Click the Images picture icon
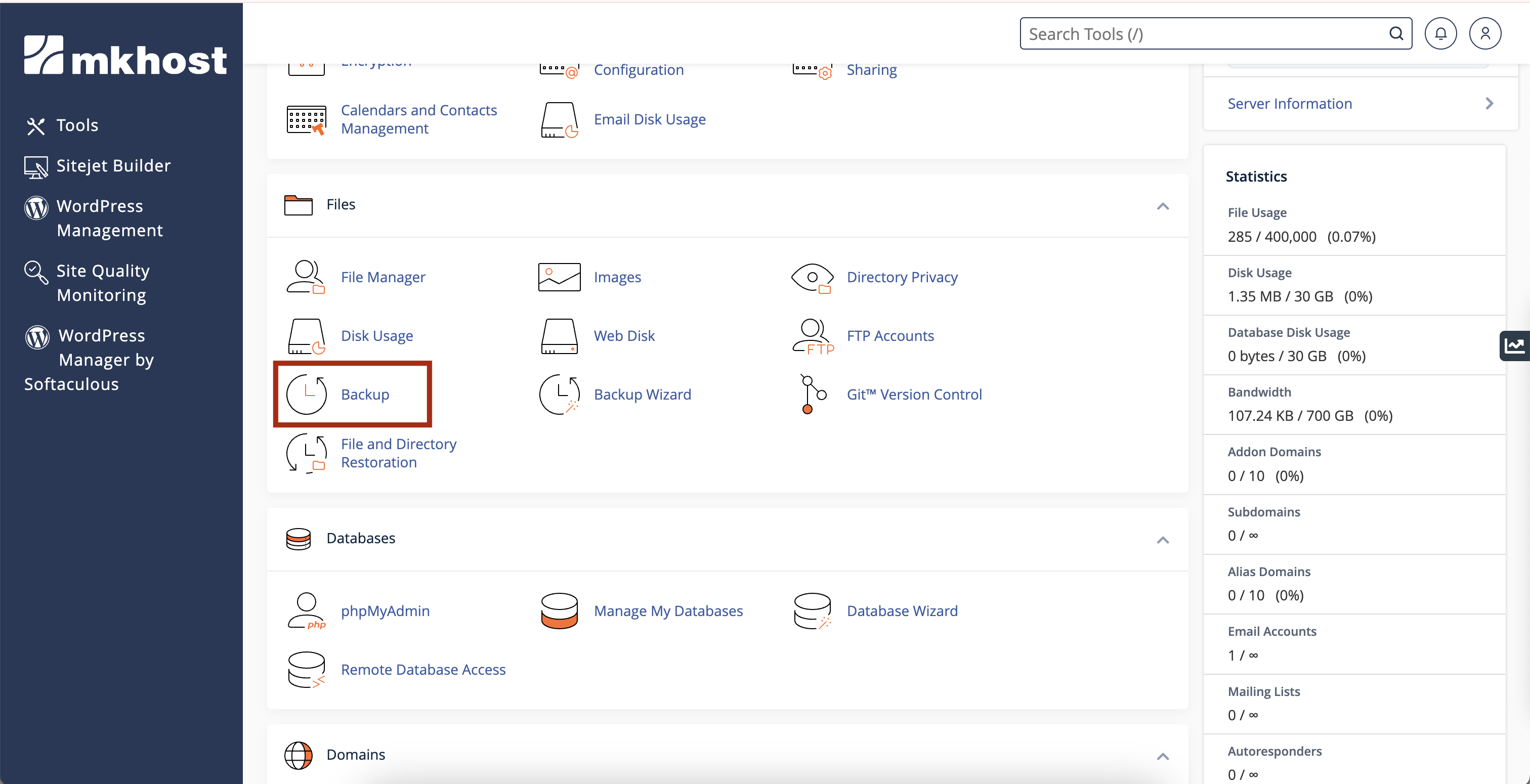This screenshot has width=1530, height=784. (x=559, y=277)
